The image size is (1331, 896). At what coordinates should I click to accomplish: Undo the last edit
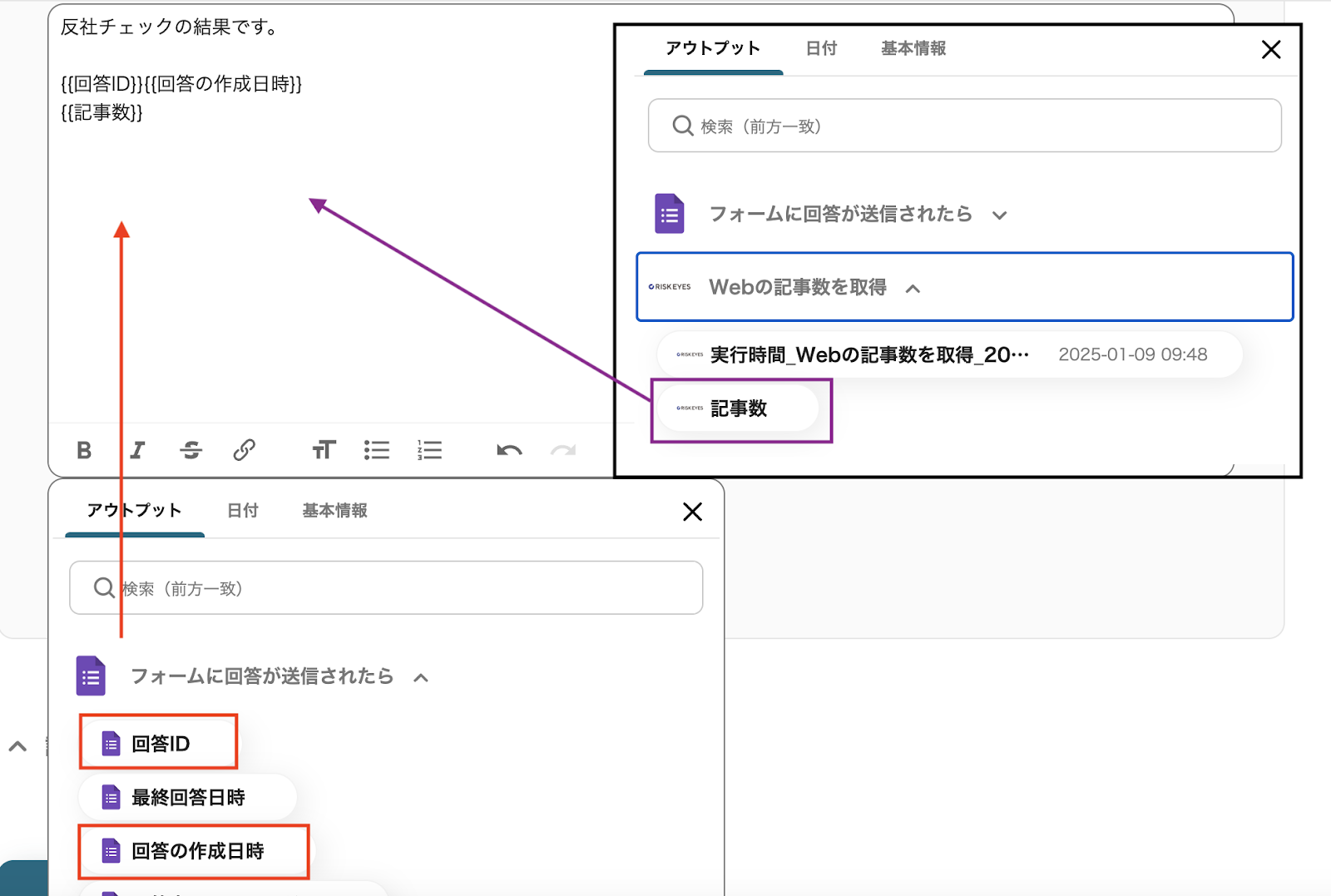click(x=509, y=450)
